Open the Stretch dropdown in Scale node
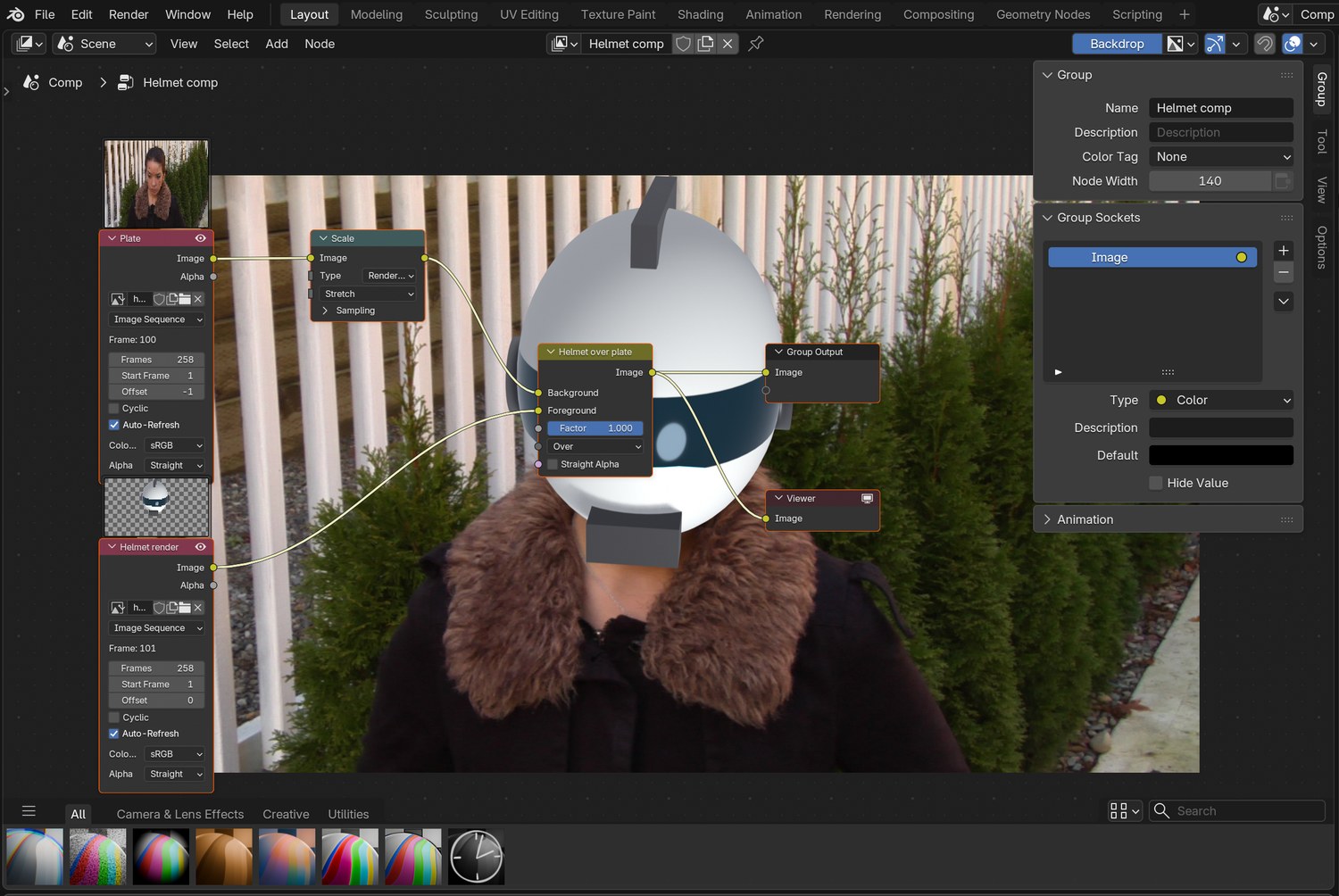This screenshot has height=896, width=1339. coord(368,294)
